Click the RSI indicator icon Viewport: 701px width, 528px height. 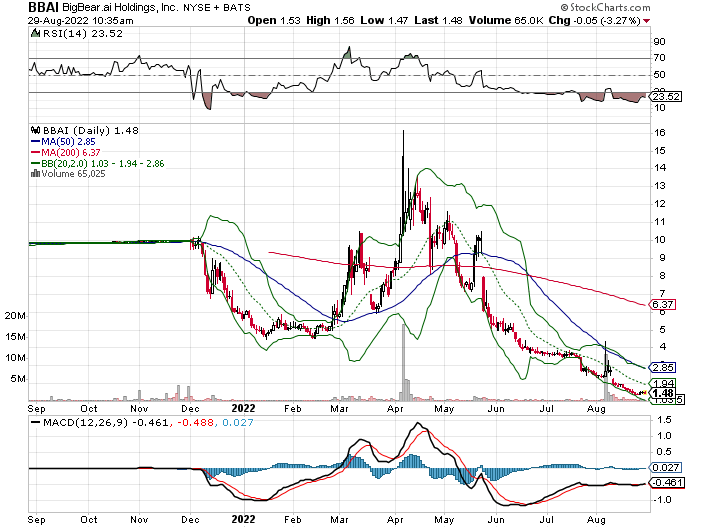click(x=35, y=33)
